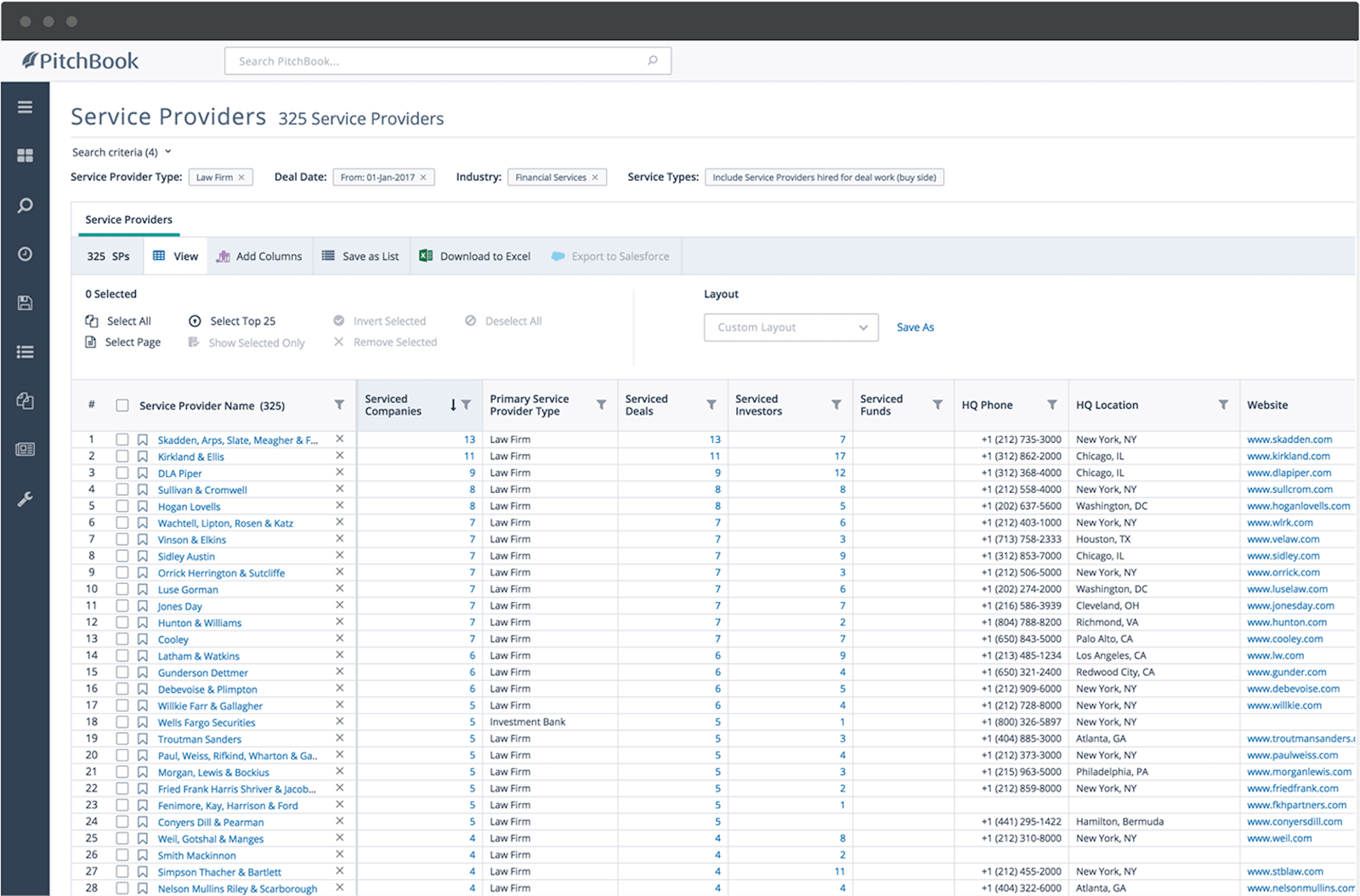Image resolution: width=1360 pixels, height=896 pixels.
Task: Click Export to Salesforce
Action: pyautogui.click(x=610, y=256)
